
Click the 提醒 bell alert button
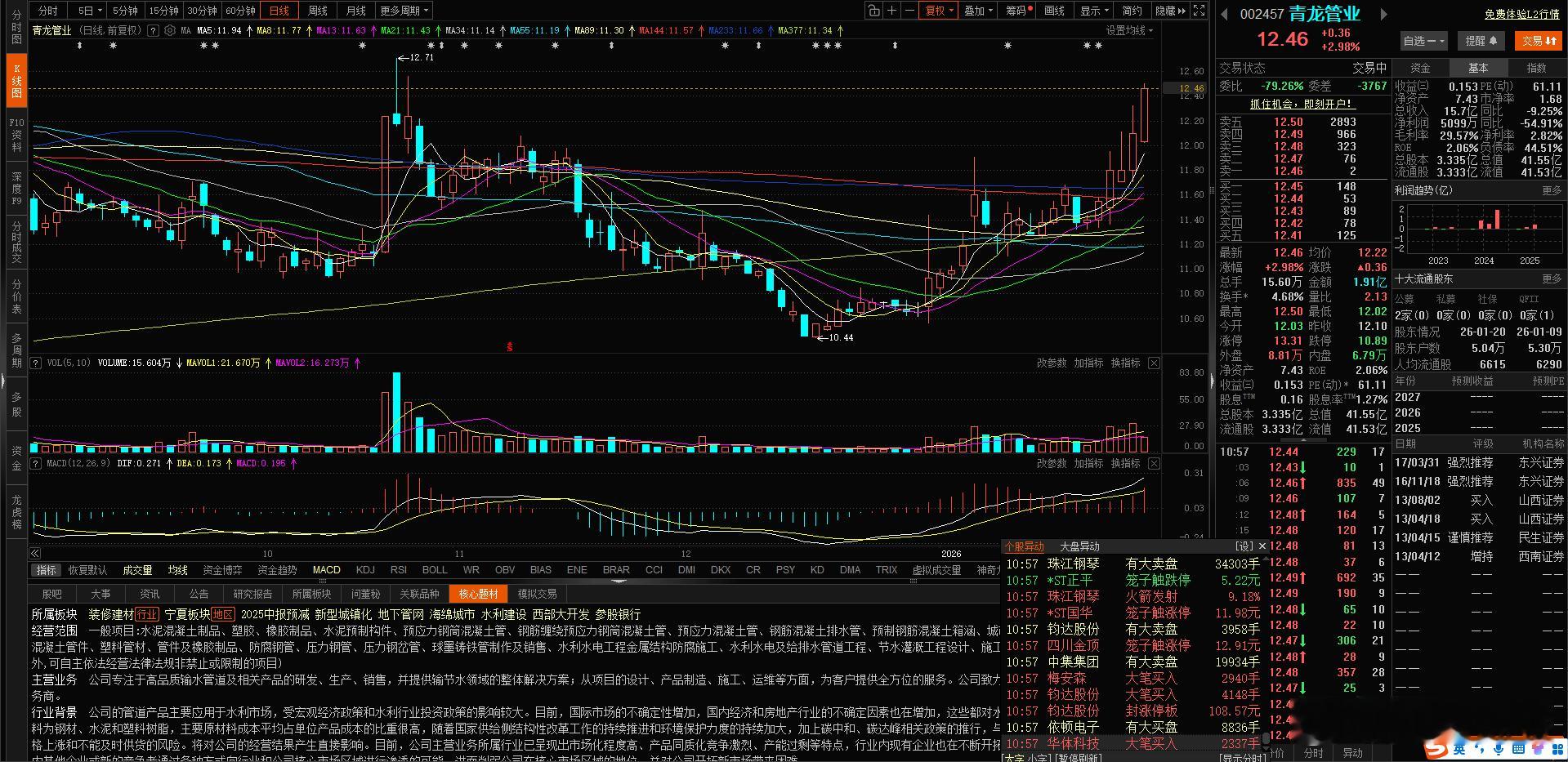coord(1481,40)
